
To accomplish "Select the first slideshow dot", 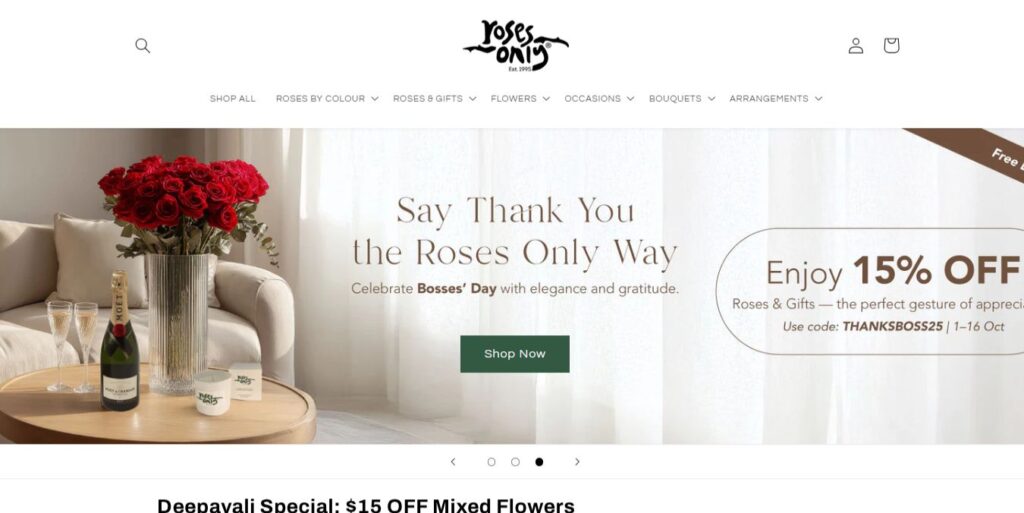I will 491,461.
